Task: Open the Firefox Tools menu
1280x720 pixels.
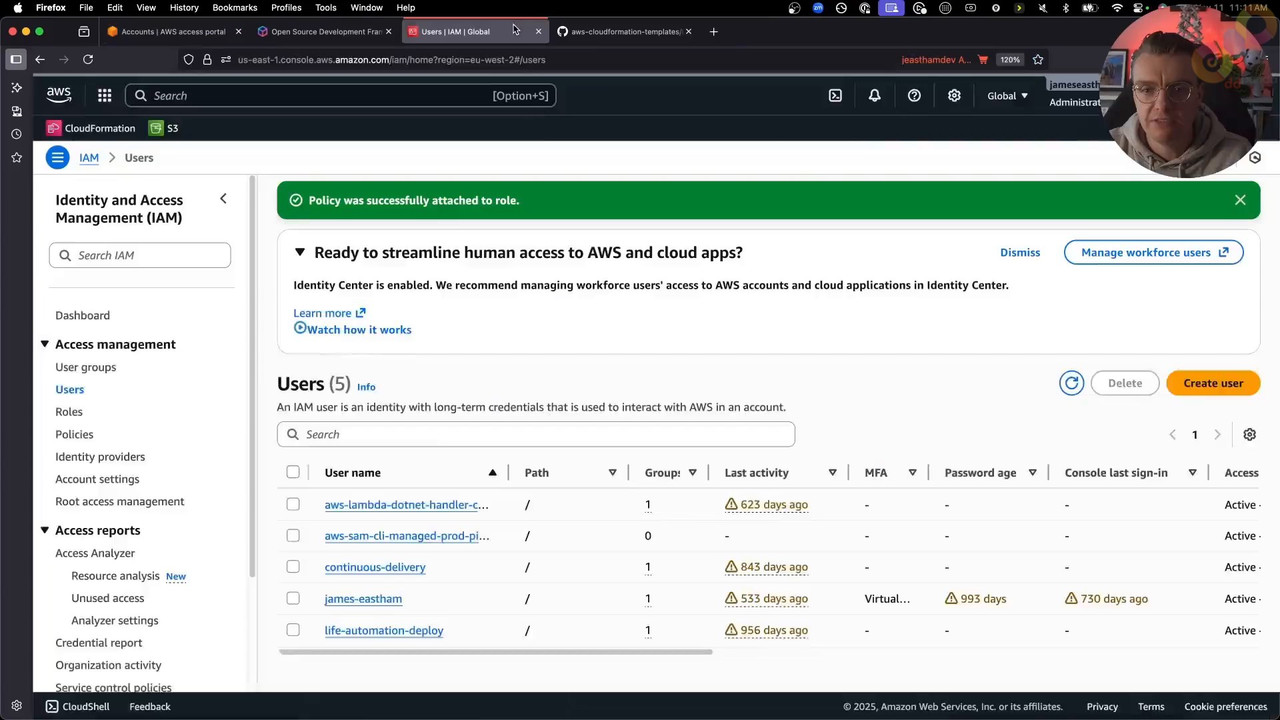Action: 326,7
